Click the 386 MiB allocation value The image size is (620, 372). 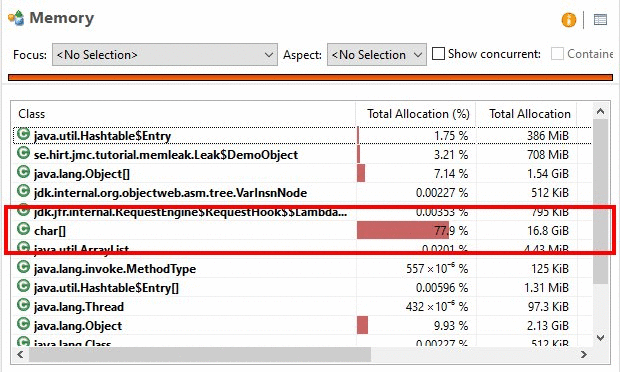coord(548,136)
